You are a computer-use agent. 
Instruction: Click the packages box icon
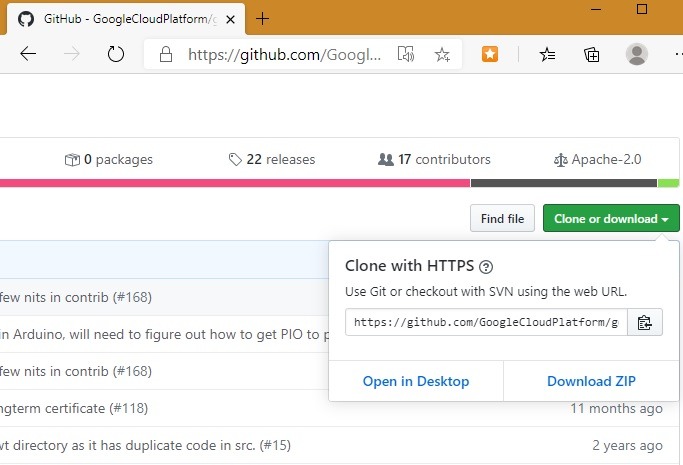coord(72,160)
